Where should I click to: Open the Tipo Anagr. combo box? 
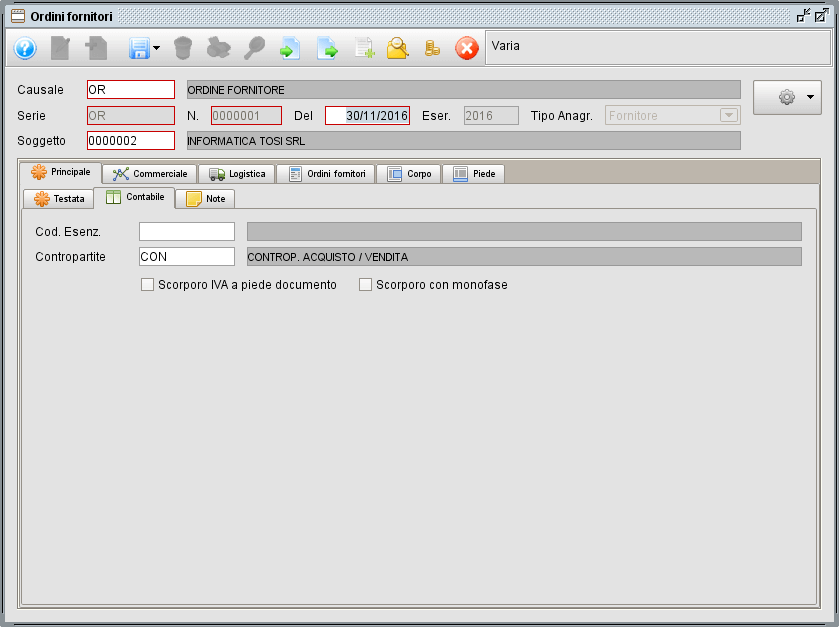tap(729, 115)
